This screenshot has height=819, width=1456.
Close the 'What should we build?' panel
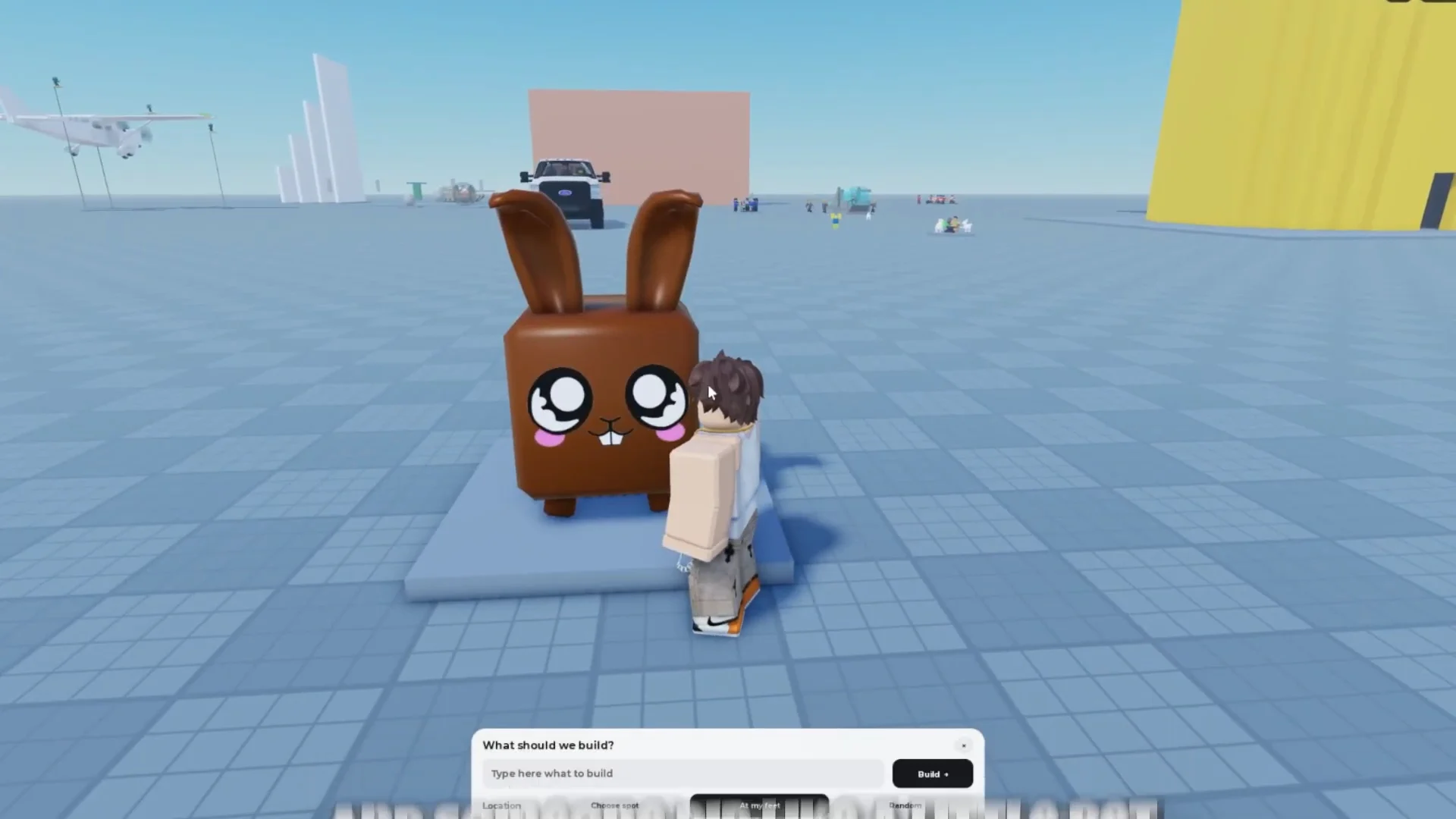(x=963, y=745)
